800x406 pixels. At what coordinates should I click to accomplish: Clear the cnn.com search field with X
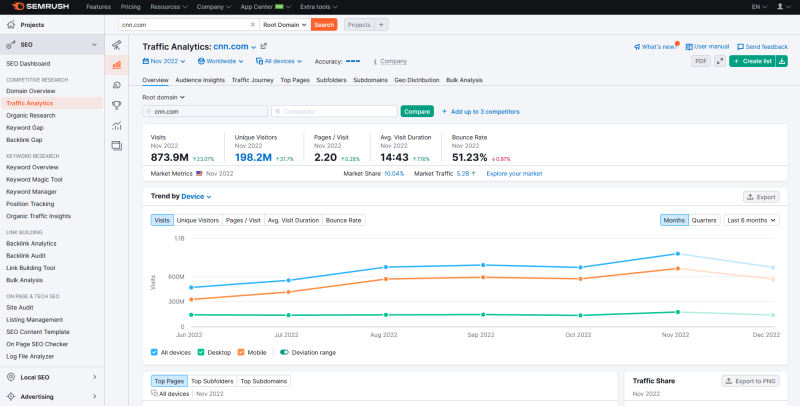(x=253, y=24)
